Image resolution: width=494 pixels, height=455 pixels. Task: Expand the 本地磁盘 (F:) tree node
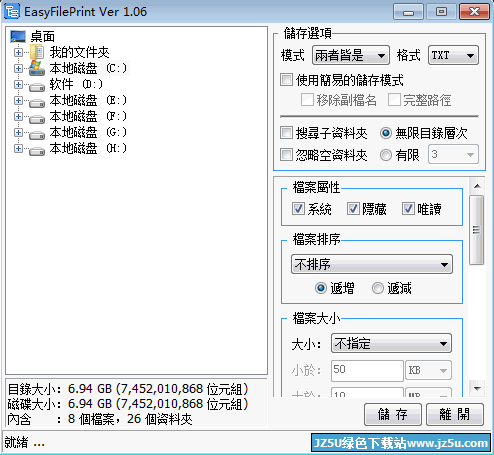coord(18,116)
